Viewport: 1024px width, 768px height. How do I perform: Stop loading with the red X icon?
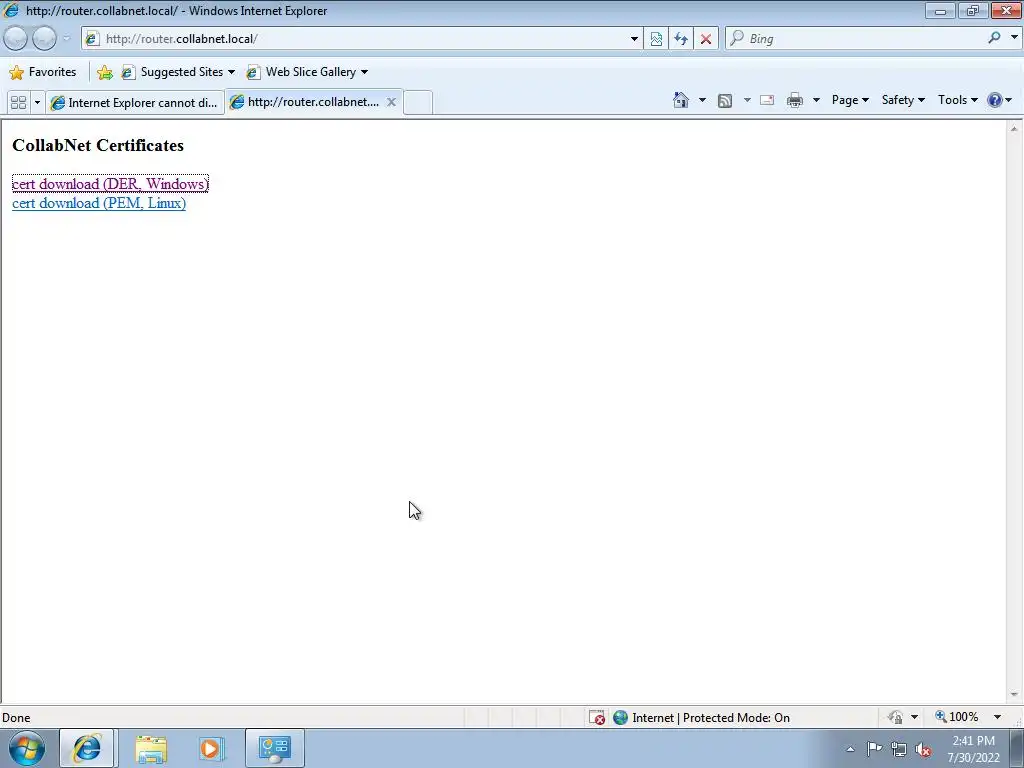click(705, 39)
